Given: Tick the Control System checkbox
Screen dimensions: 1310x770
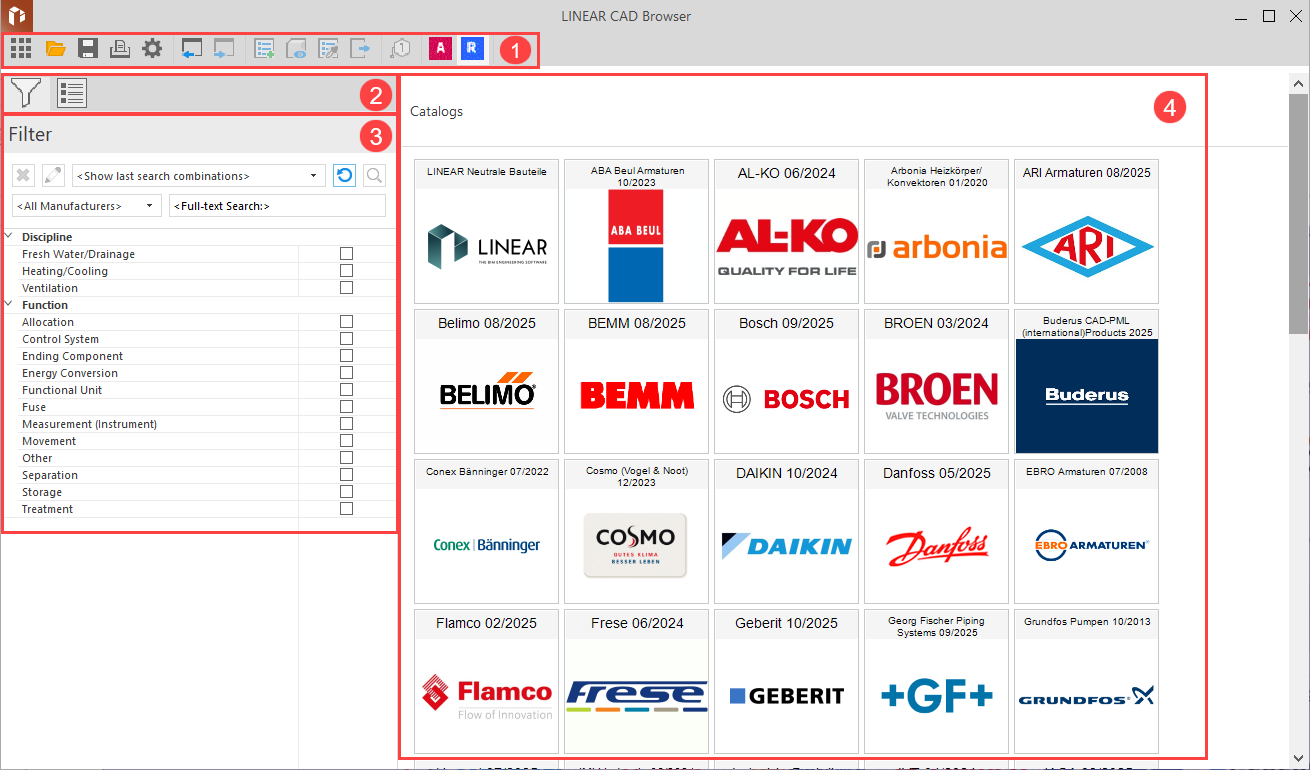Looking at the screenshot, I should click(x=347, y=339).
